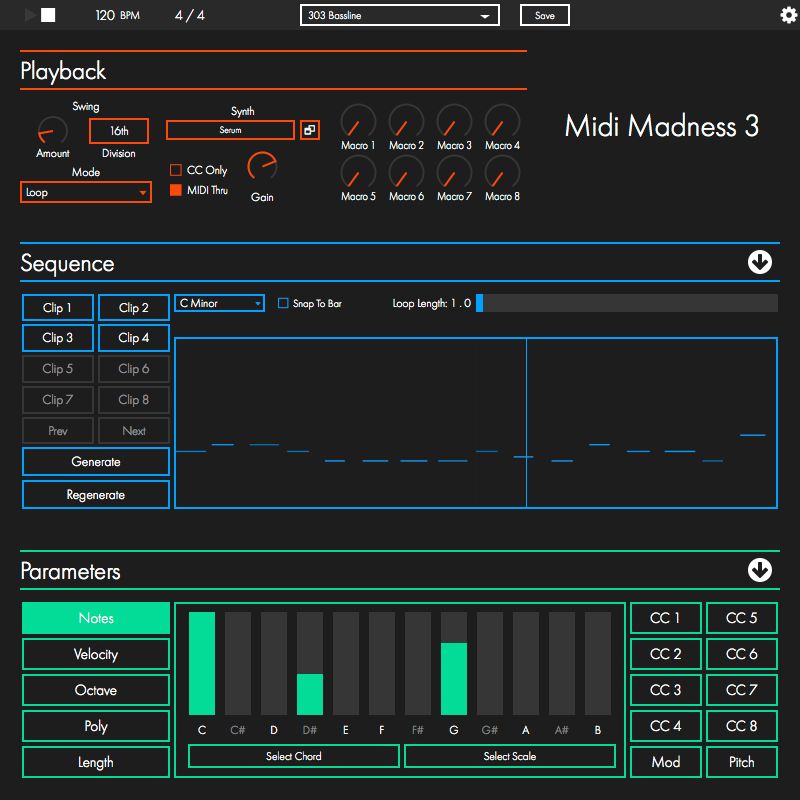Open the settings gear in the top-right corner
Viewport: 800px width, 800px height.
[786, 15]
